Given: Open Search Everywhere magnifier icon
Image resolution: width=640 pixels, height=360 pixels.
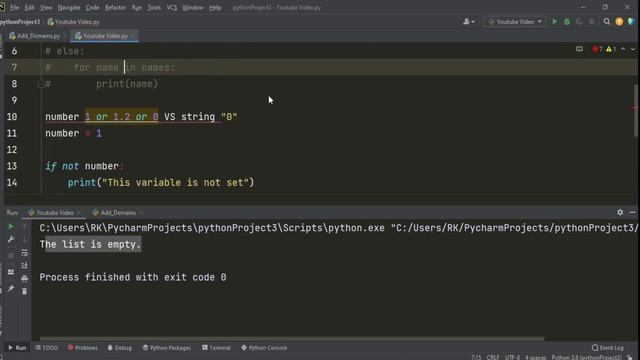Looking at the screenshot, I should [x=607, y=22].
